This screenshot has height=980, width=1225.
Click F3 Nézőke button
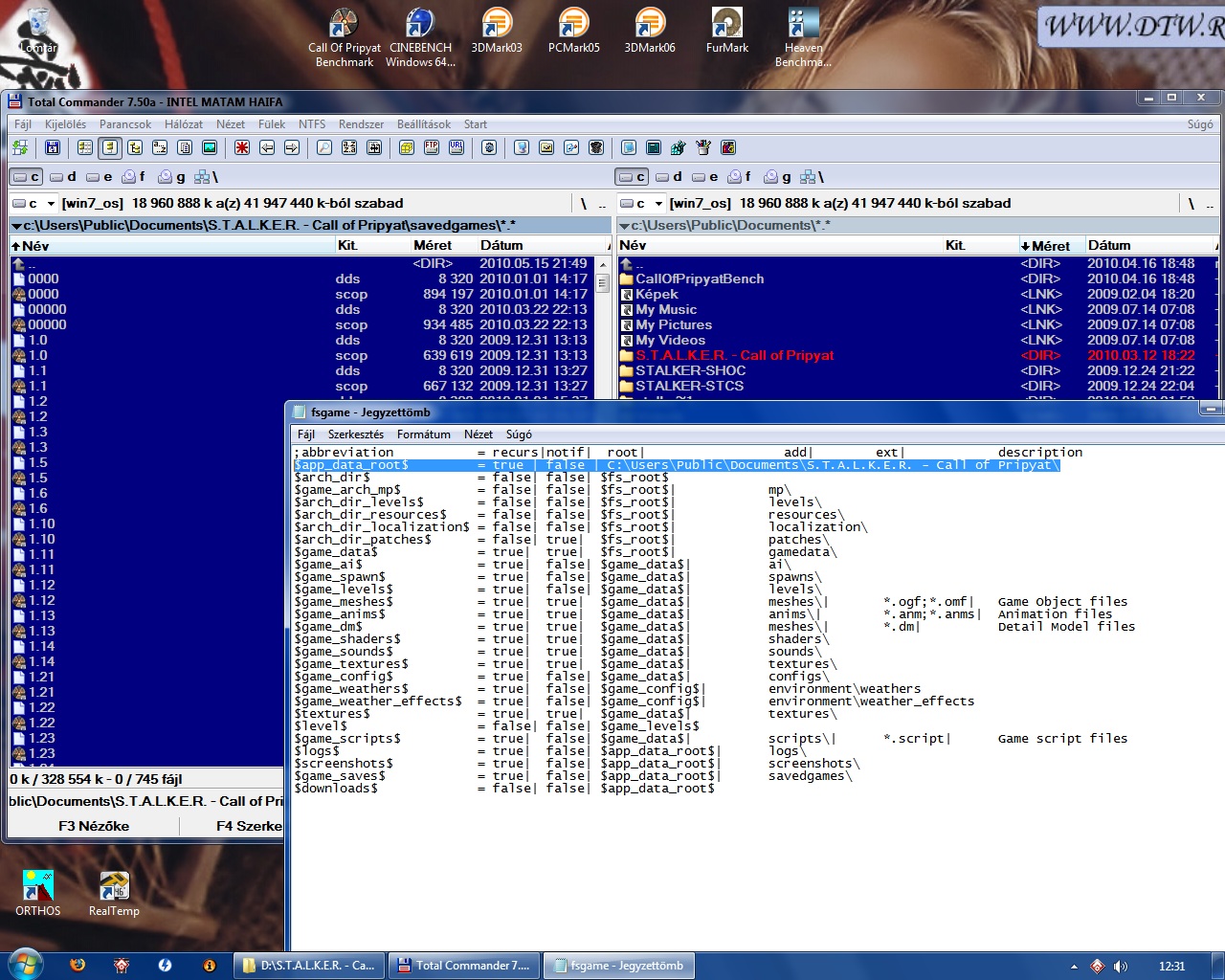94,826
